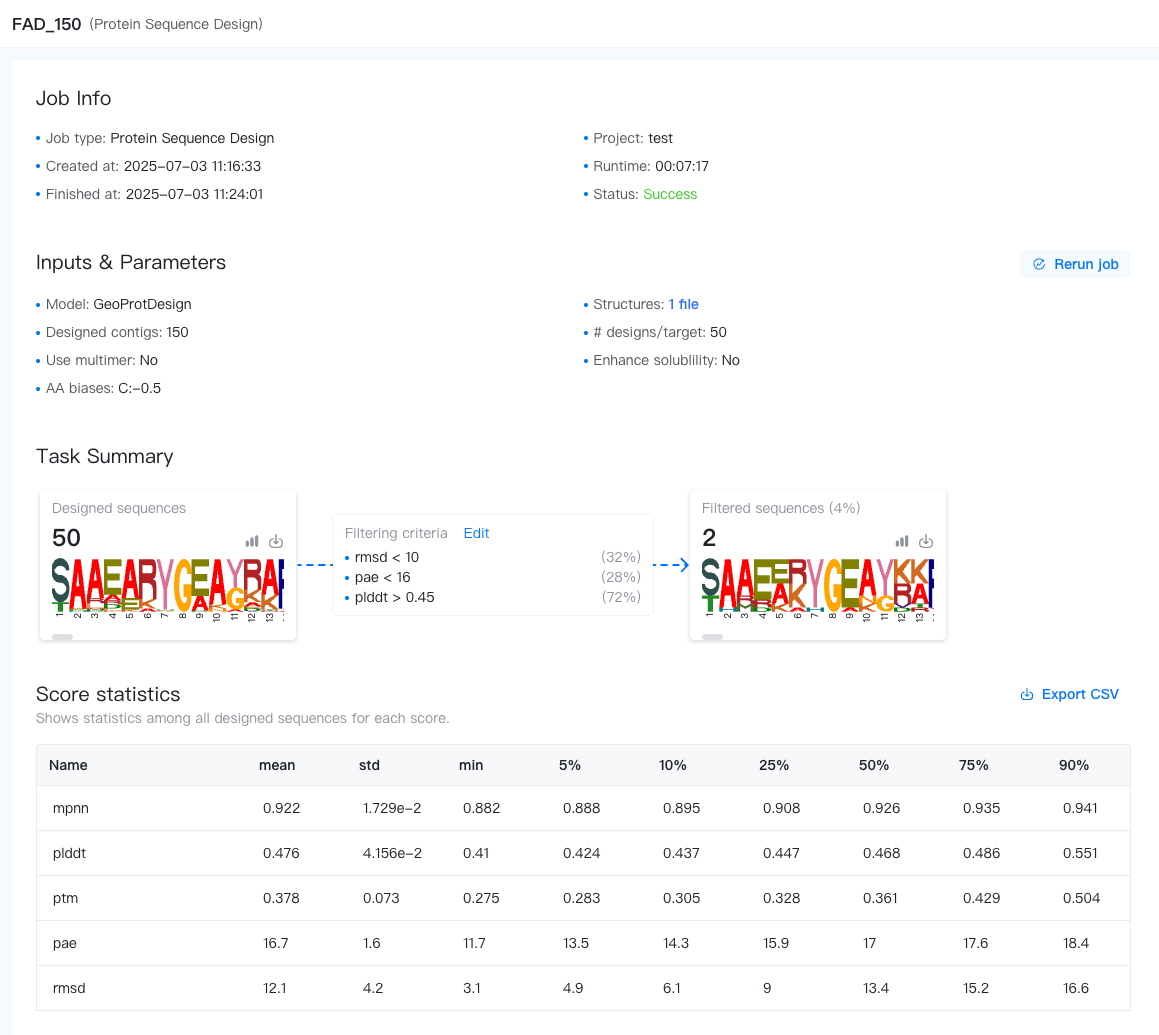The image size is (1159, 1035).
Task: Select the rmsd row name in table
Action: tap(69, 988)
